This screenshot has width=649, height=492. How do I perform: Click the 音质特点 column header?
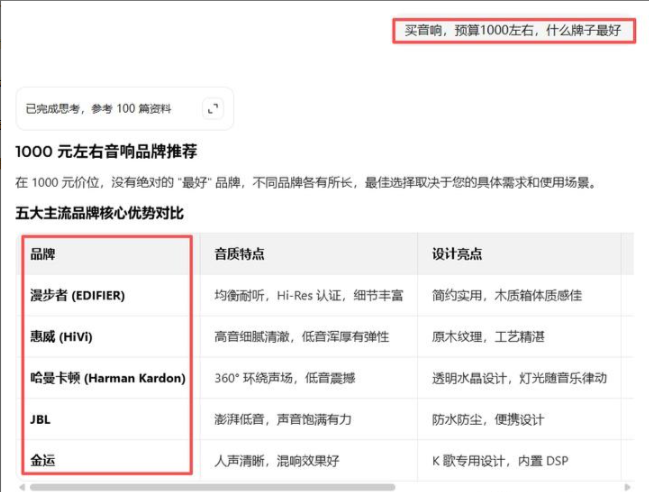[239, 254]
